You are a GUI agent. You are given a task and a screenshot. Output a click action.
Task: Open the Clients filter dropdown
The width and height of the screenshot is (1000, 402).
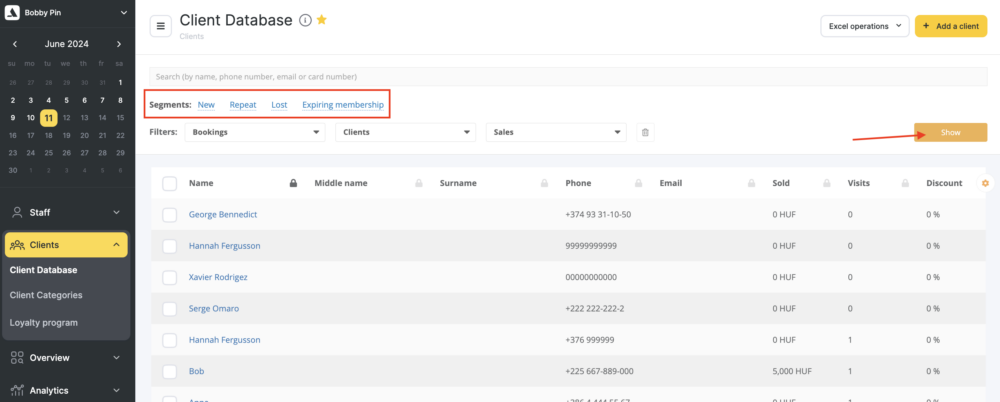406,132
